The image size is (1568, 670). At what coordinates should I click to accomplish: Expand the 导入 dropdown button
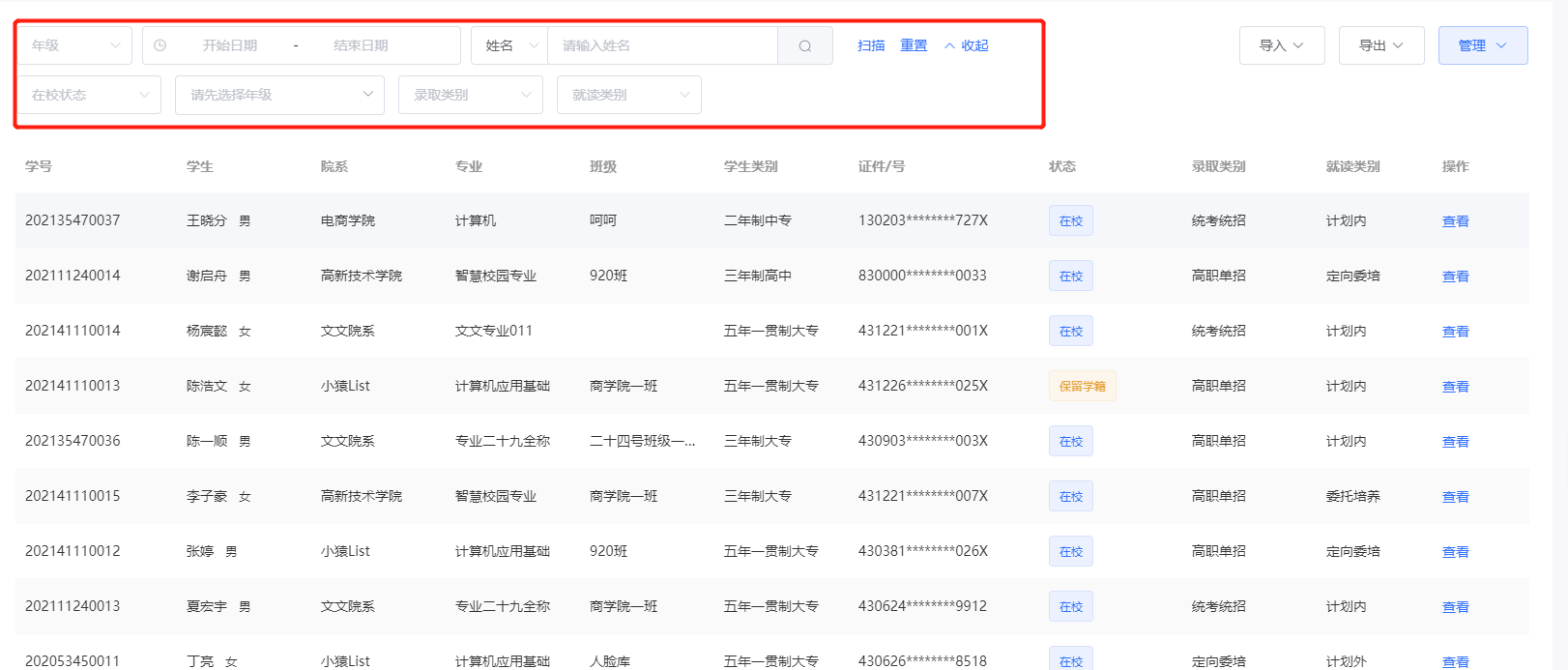pyautogui.click(x=1282, y=45)
